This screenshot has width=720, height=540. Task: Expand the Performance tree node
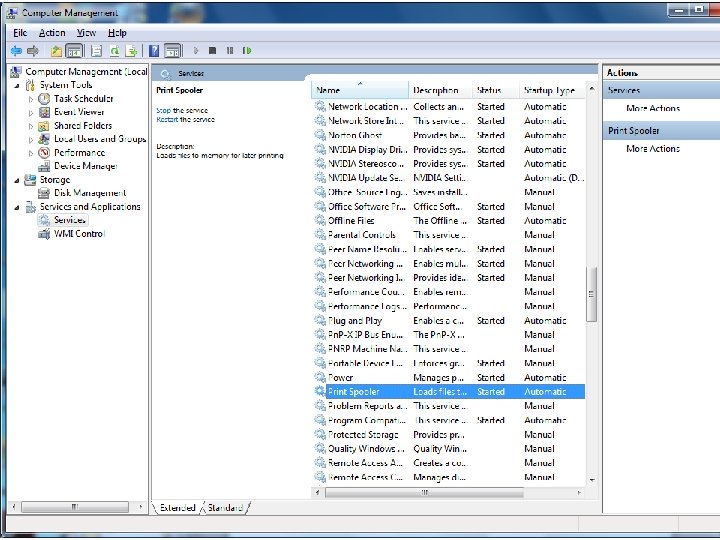(x=31, y=153)
